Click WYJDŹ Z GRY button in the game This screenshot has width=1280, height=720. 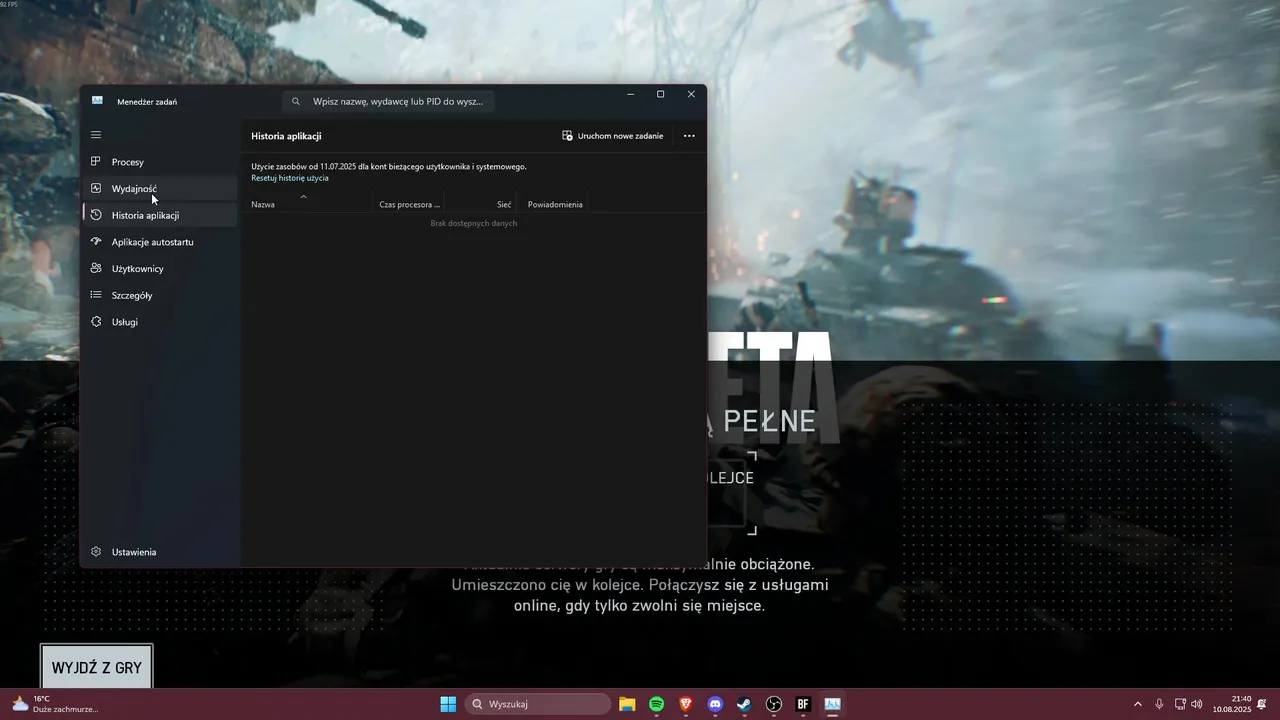pos(97,667)
